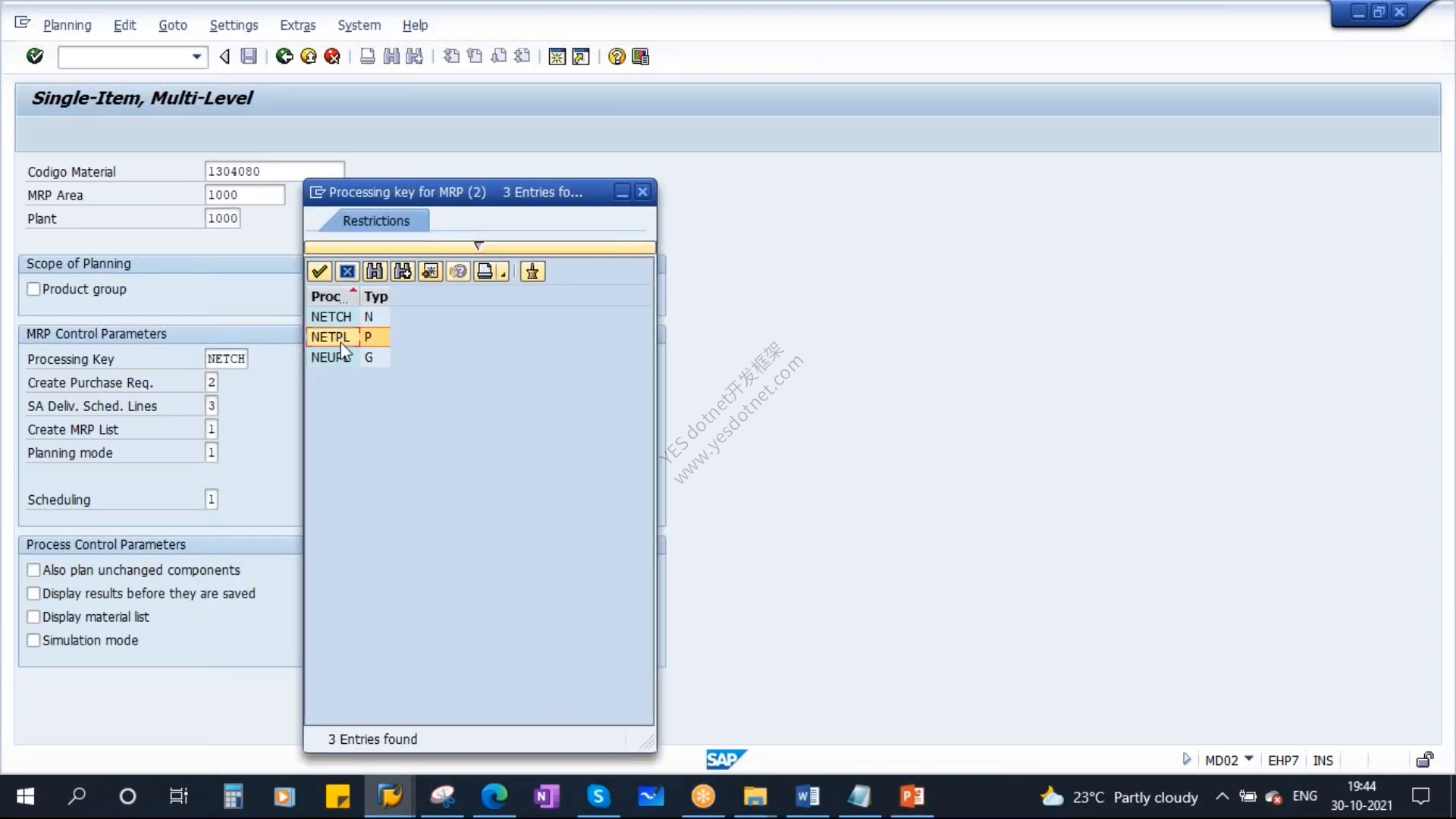The image size is (1456, 819).
Task: Click the green Back arrow icon
Action: tap(284, 56)
